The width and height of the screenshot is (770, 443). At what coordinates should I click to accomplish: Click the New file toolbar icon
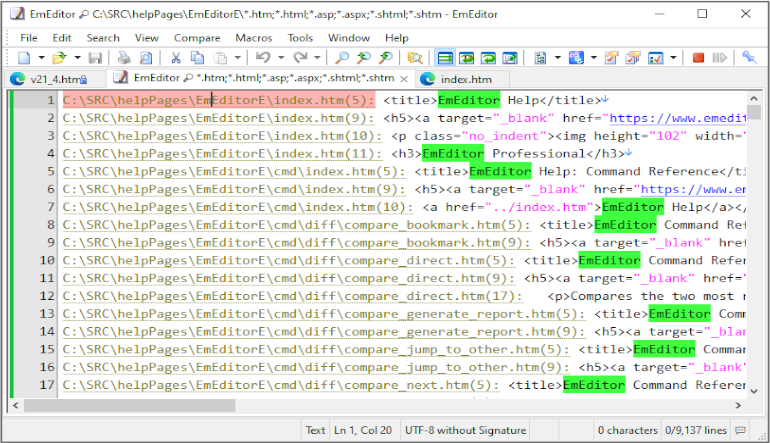tap(24, 58)
